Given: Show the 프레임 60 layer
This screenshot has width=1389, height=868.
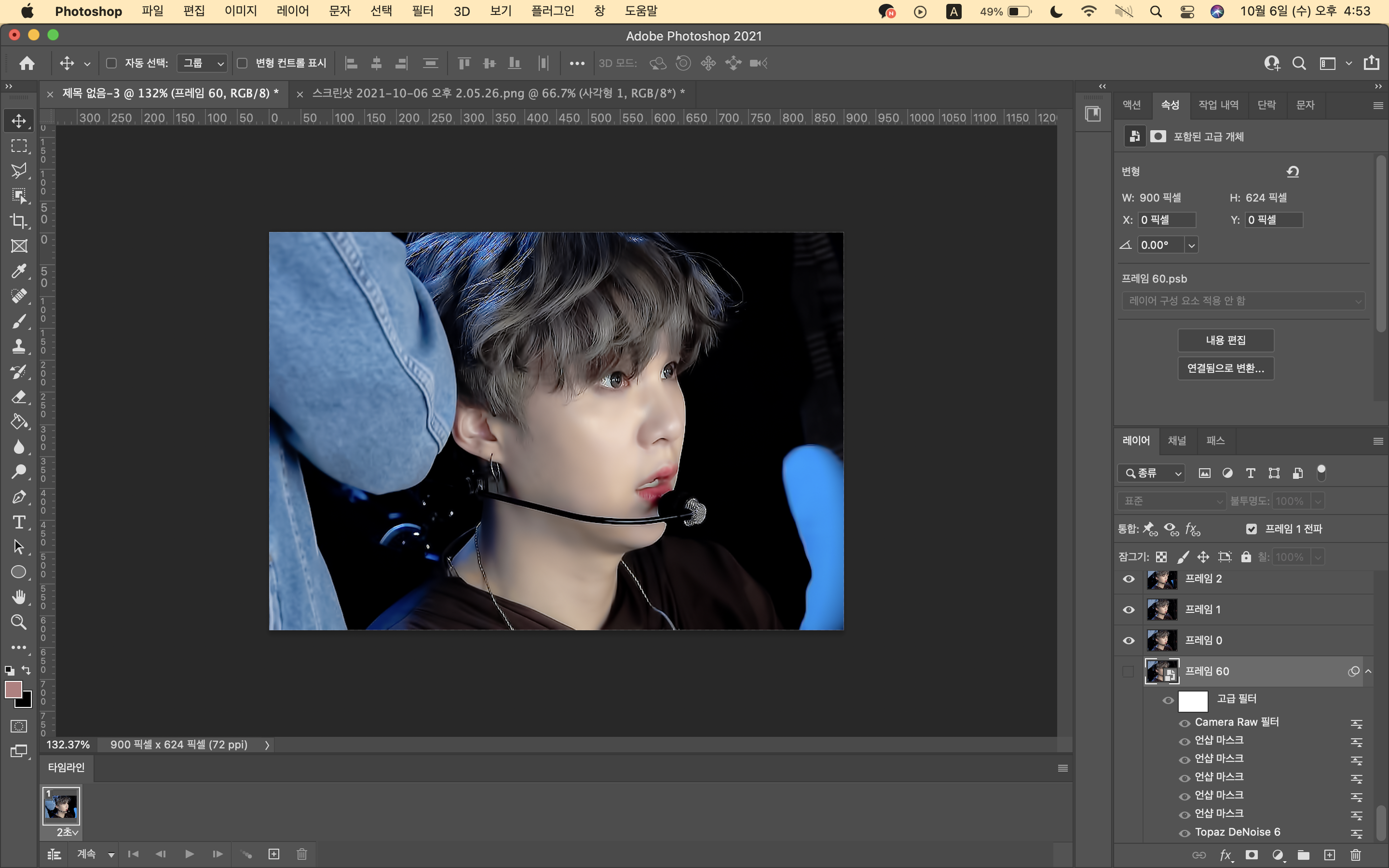Looking at the screenshot, I should [x=1129, y=672].
